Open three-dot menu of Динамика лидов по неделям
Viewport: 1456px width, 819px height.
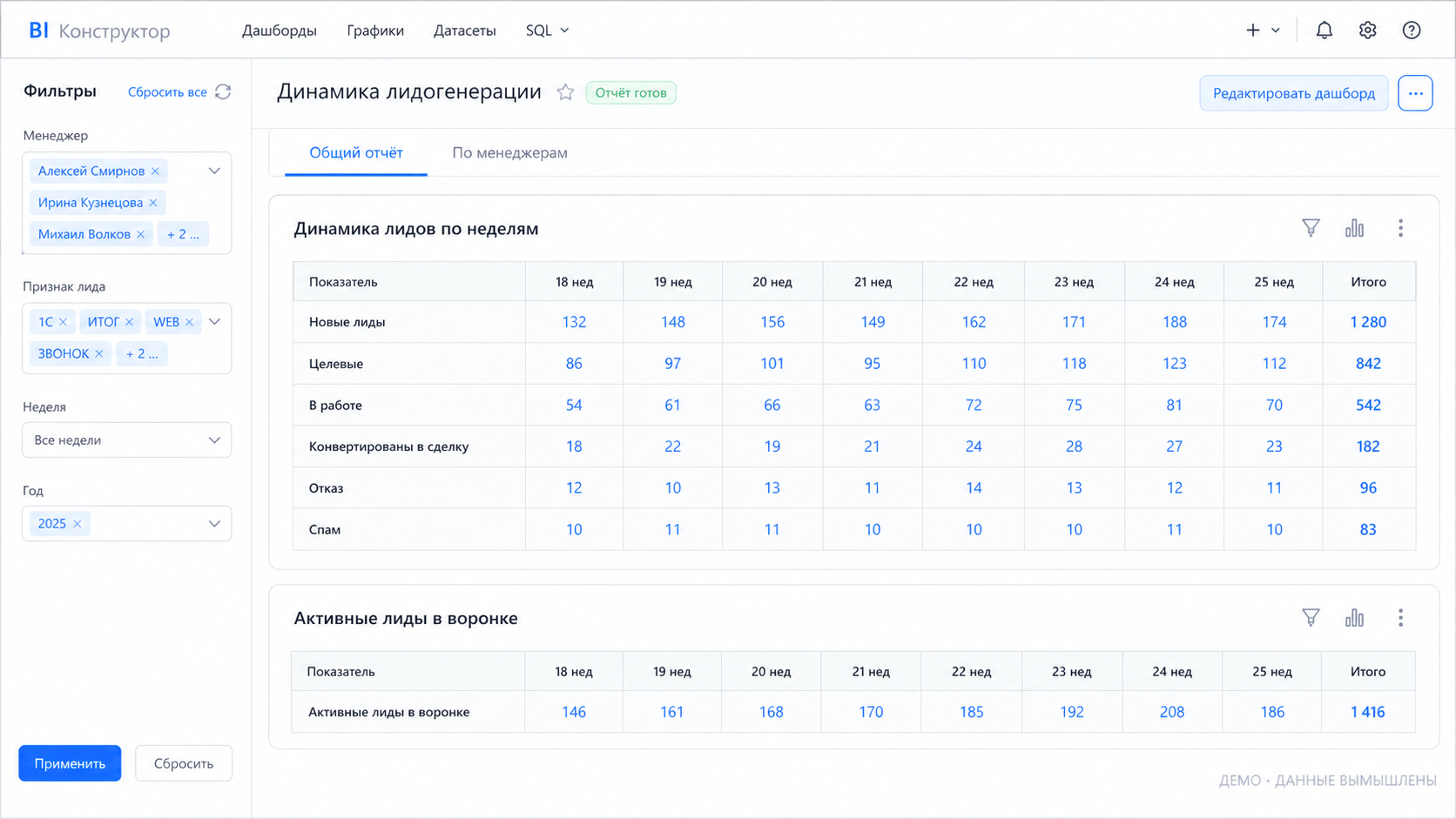point(1400,228)
